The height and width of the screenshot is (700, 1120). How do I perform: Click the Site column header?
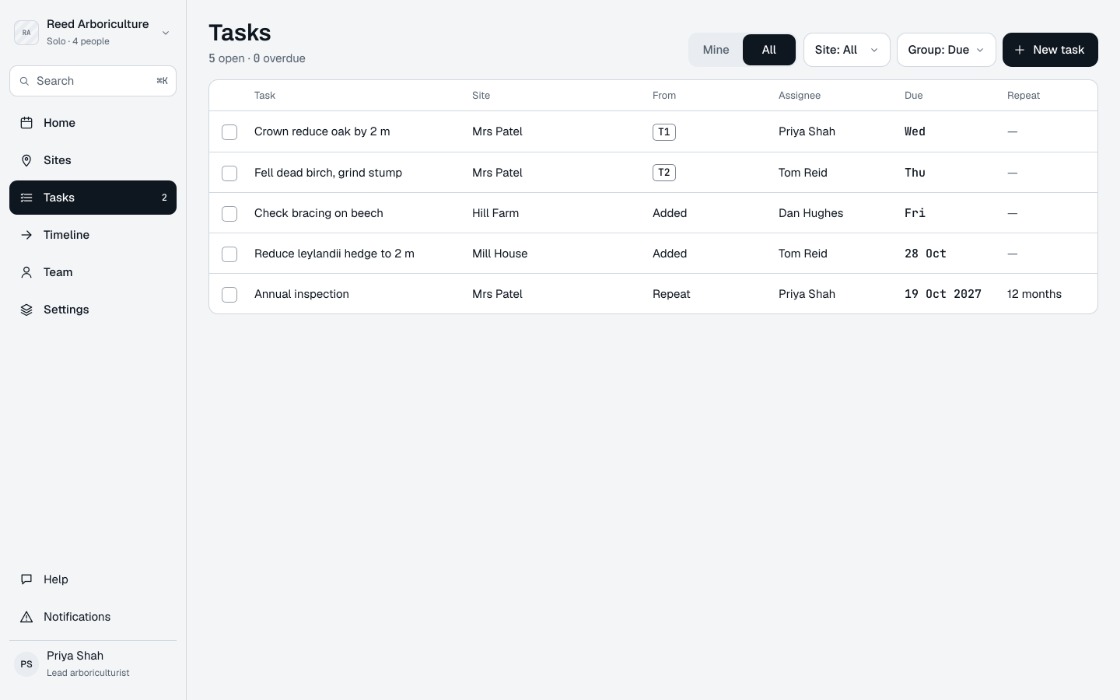(x=481, y=96)
